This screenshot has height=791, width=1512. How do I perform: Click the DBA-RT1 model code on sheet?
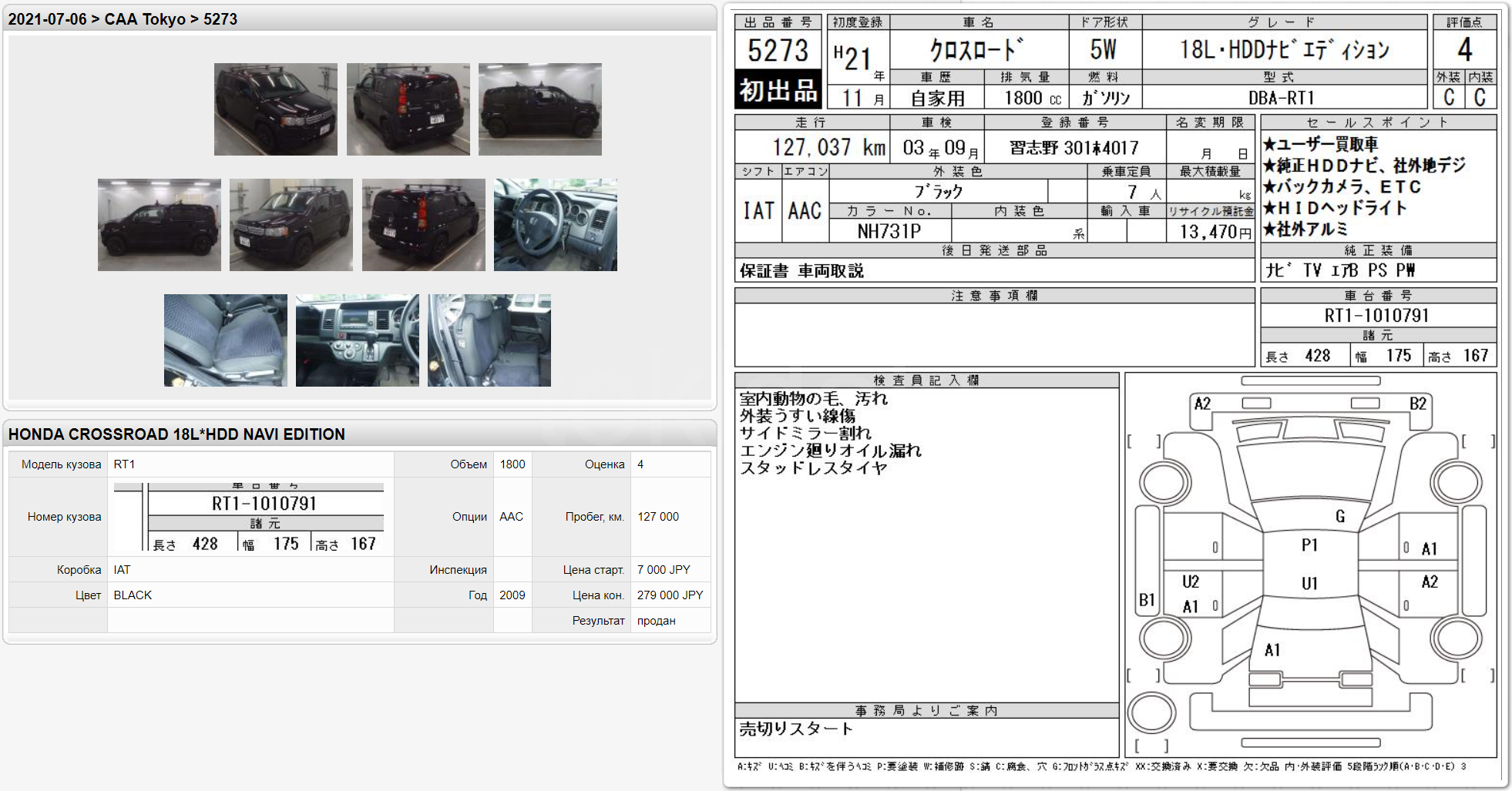point(1282,98)
